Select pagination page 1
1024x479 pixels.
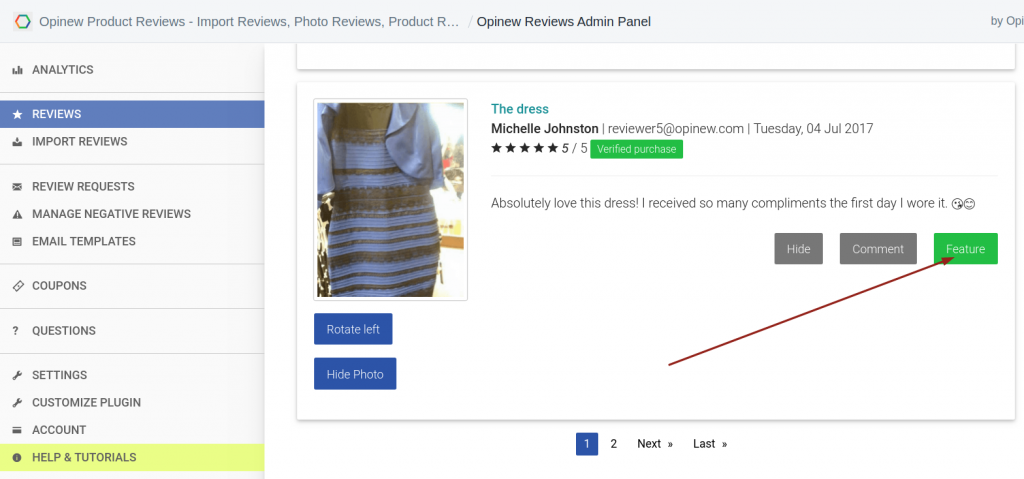tap(586, 444)
